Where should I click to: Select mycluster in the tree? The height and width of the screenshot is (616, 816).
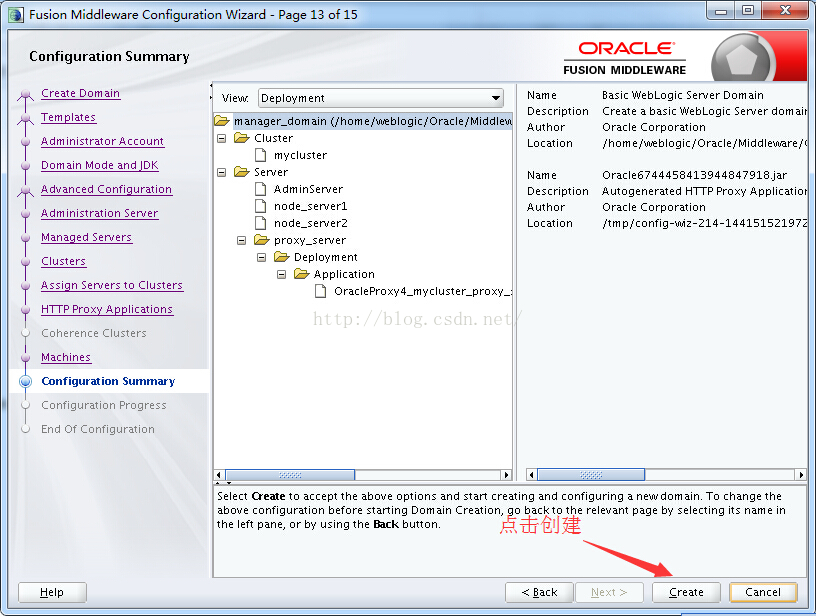(x=301, y=155)
